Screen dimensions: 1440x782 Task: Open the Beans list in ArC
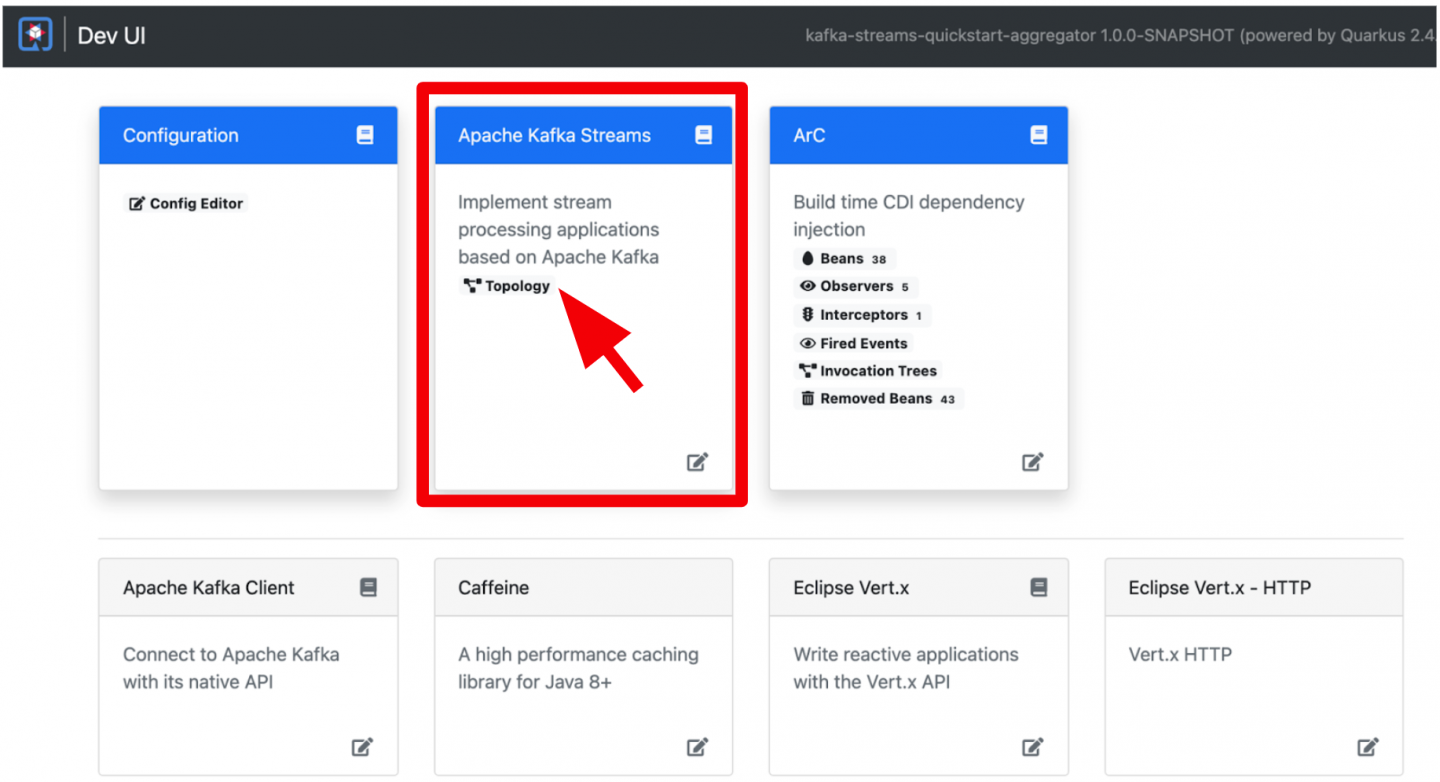(x=844, y=258)
